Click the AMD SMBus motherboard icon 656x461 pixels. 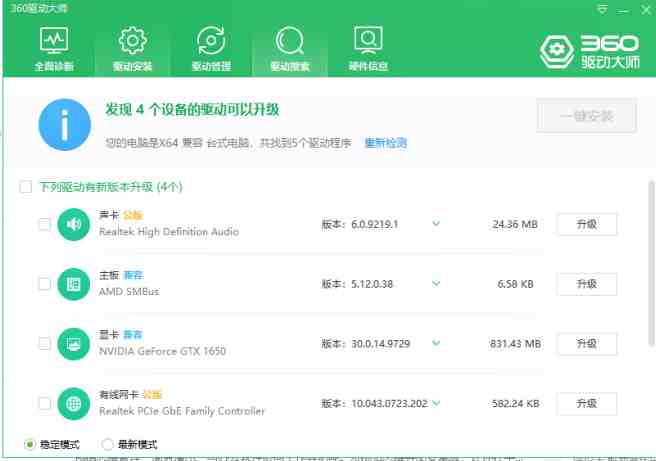74,284
